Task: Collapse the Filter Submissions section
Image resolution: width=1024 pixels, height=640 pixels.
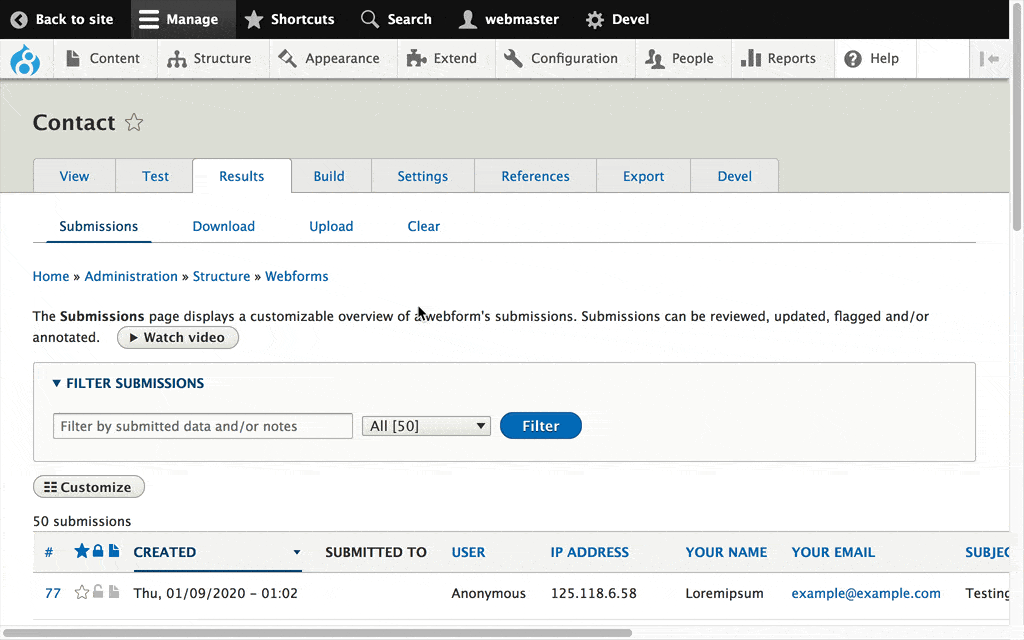Action: [128, 383]
